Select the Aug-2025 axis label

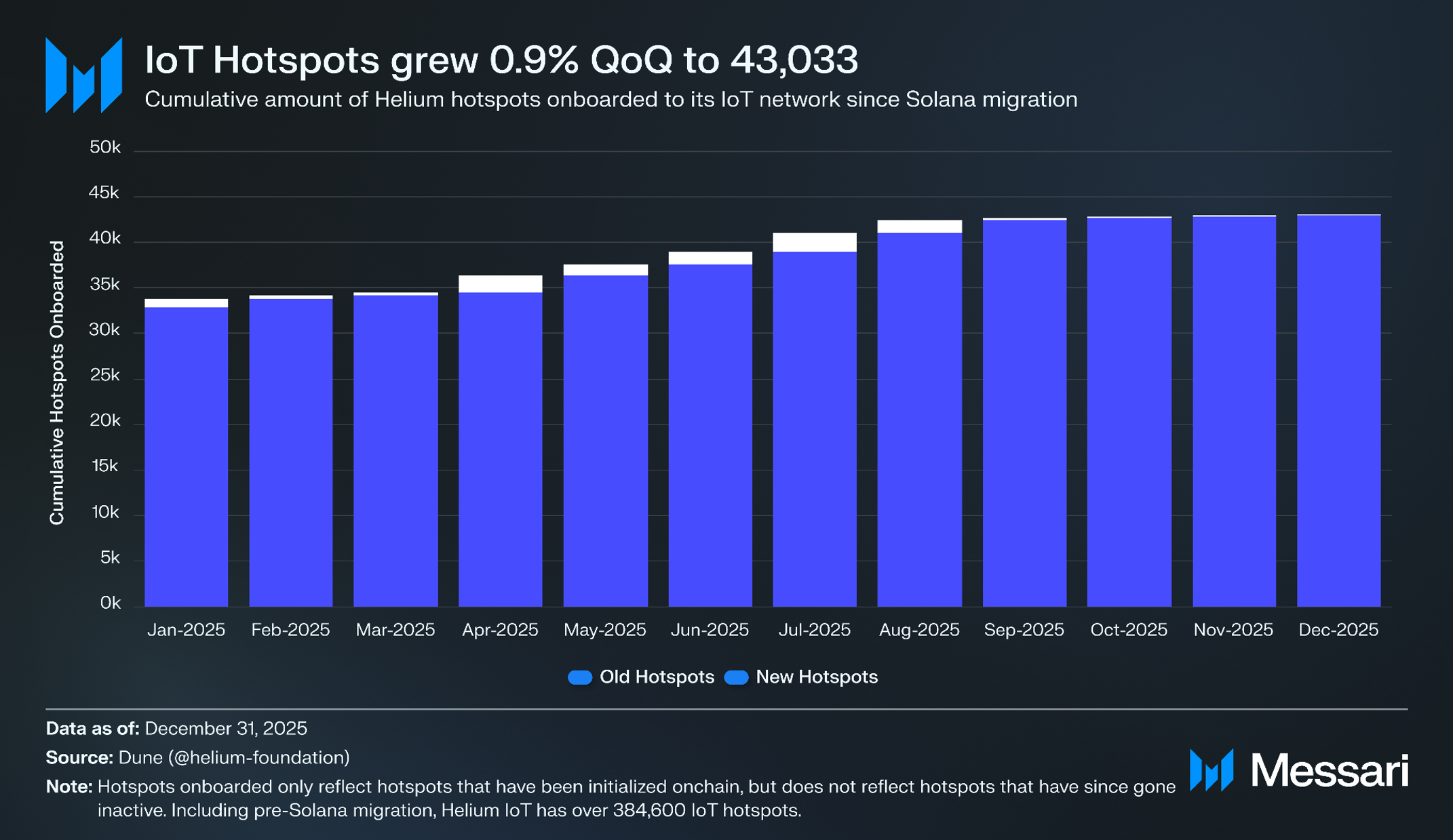(919, 630)
